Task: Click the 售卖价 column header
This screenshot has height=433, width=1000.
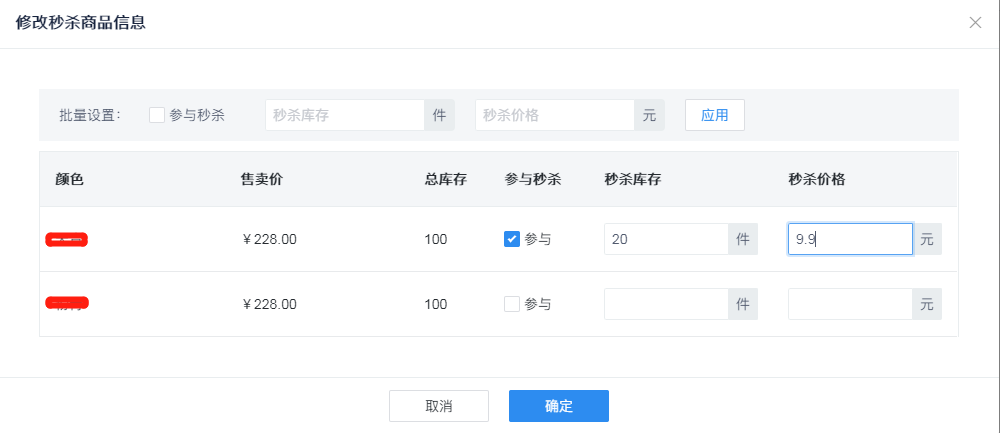Action: pos(261,180)
